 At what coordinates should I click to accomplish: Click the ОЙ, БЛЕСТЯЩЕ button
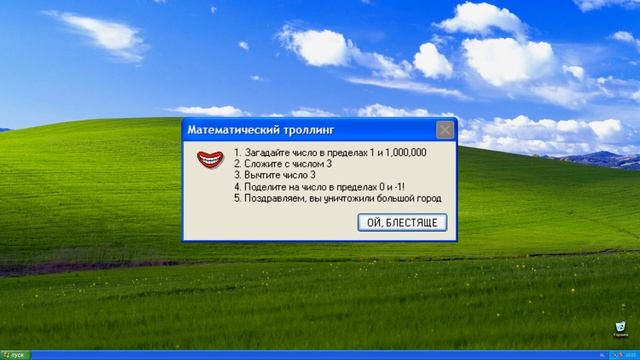pyautogui.click(x=402, y=222)
